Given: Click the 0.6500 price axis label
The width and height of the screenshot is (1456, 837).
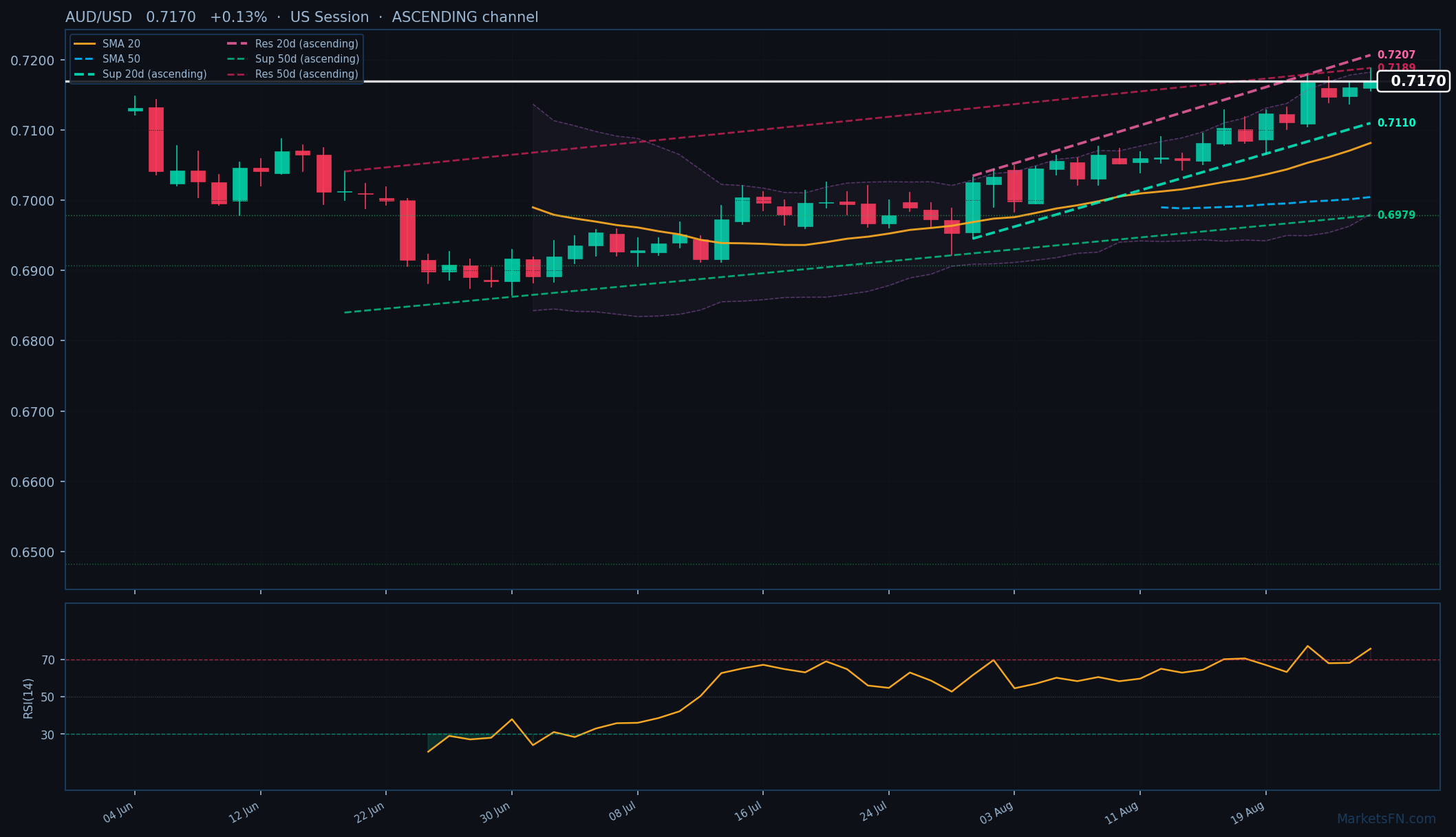Looking at the screenshot, I should coord(32,552).
